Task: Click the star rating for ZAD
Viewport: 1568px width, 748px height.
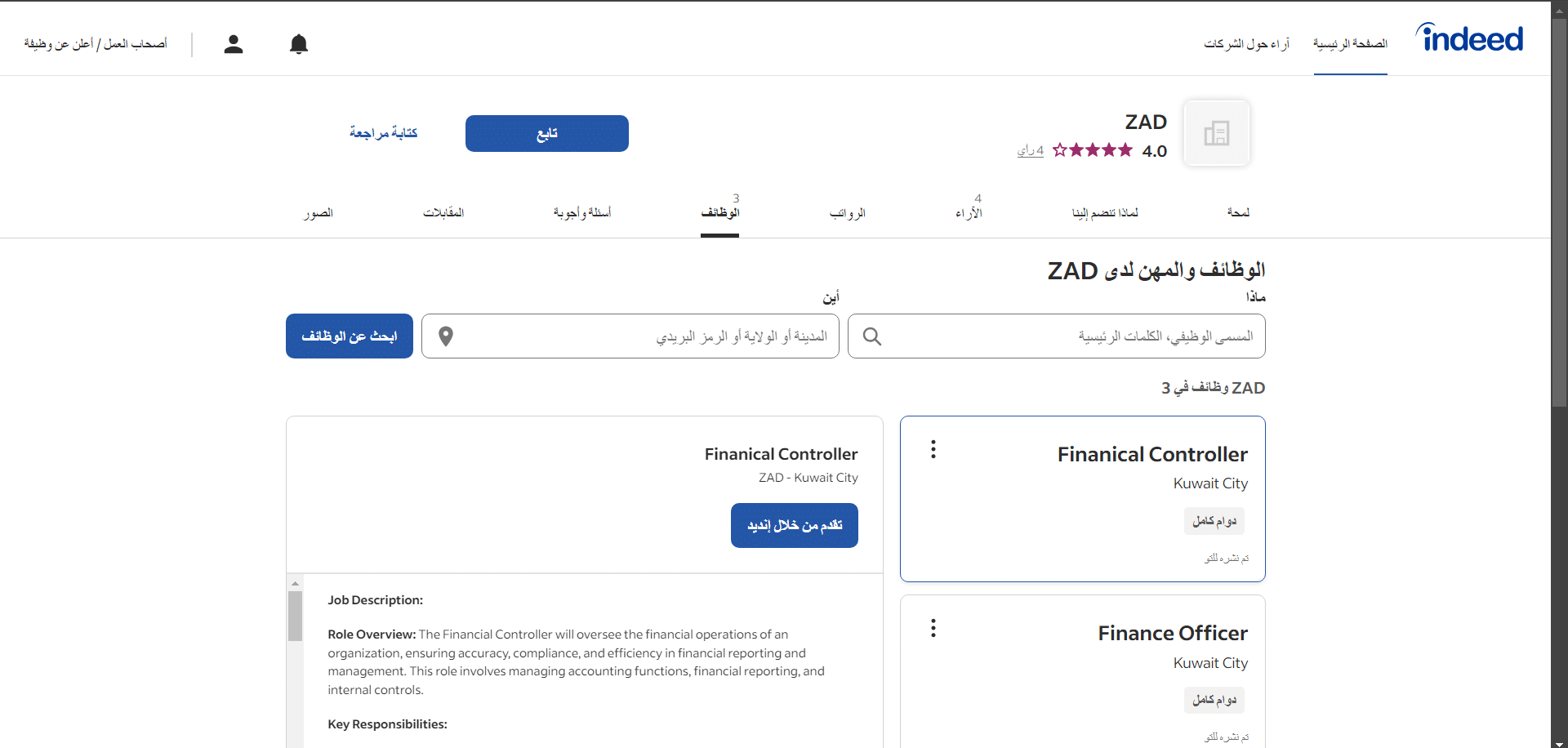Action: (x=1093, y=150)
